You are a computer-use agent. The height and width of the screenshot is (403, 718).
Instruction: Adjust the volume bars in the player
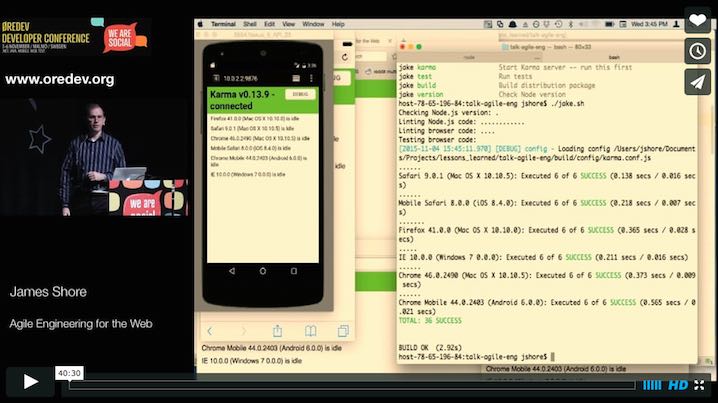click(x=652, y=385)
